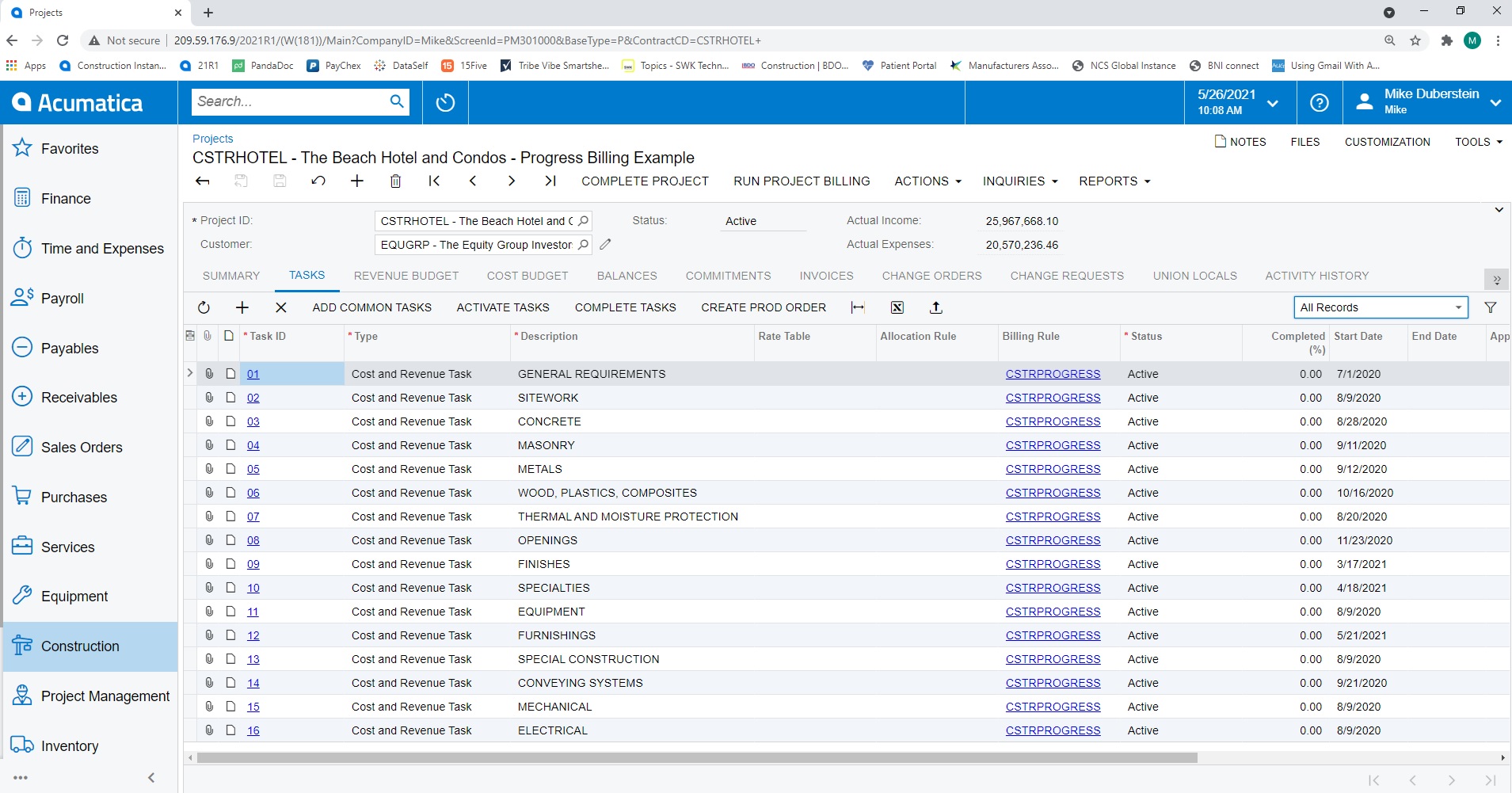
Task: Open the Reports dropdown menu
Action: pos(1114,181)
